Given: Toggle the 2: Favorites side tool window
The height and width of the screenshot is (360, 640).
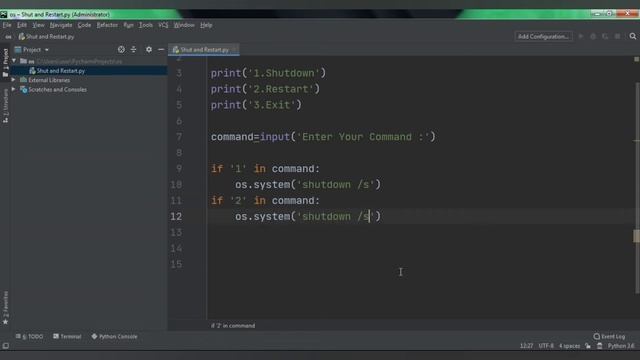Looking at the screenshot, I should [x=5, y=308].
